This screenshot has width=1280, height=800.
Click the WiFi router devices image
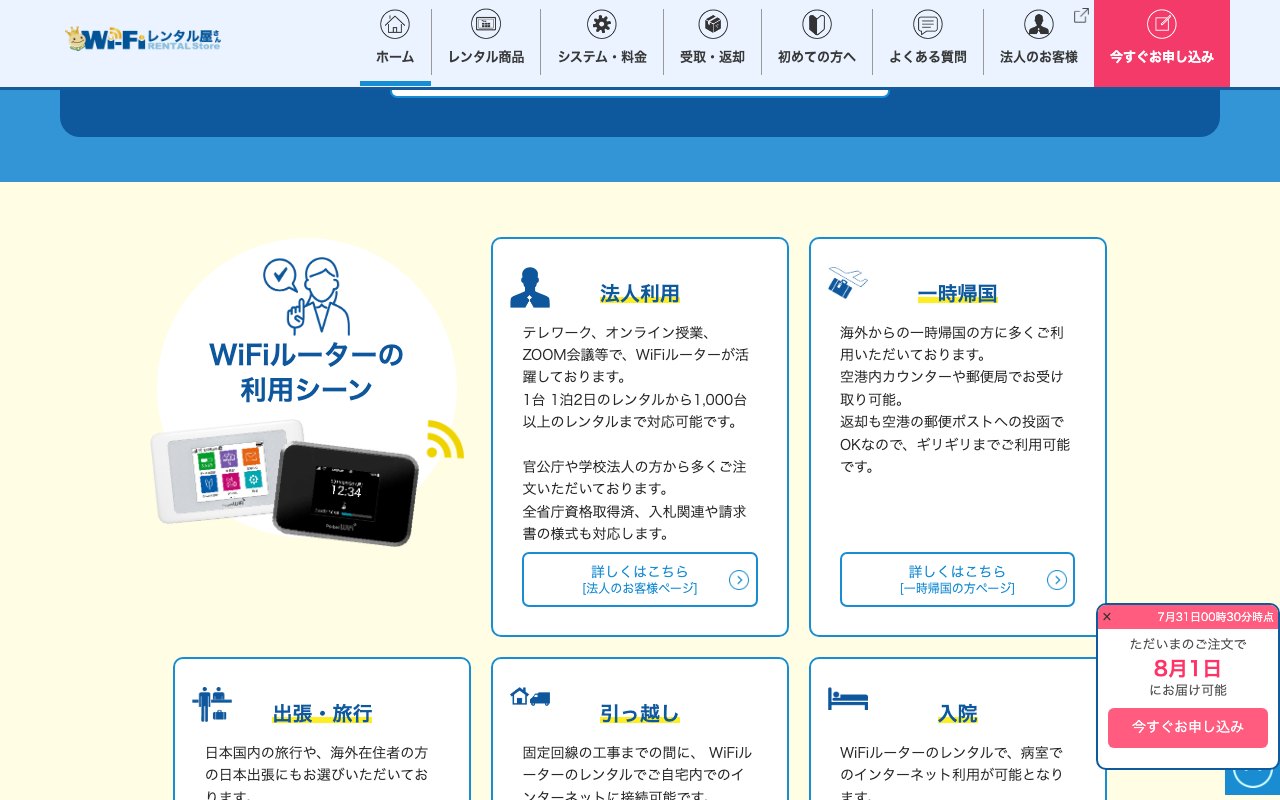[285, 481]
